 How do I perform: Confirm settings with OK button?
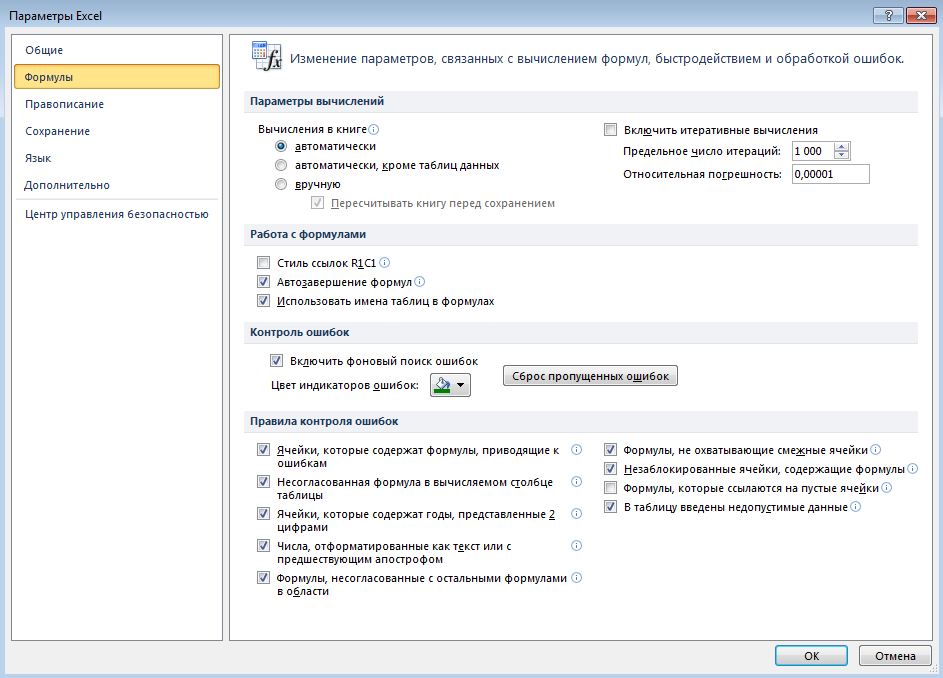[811, 656]
